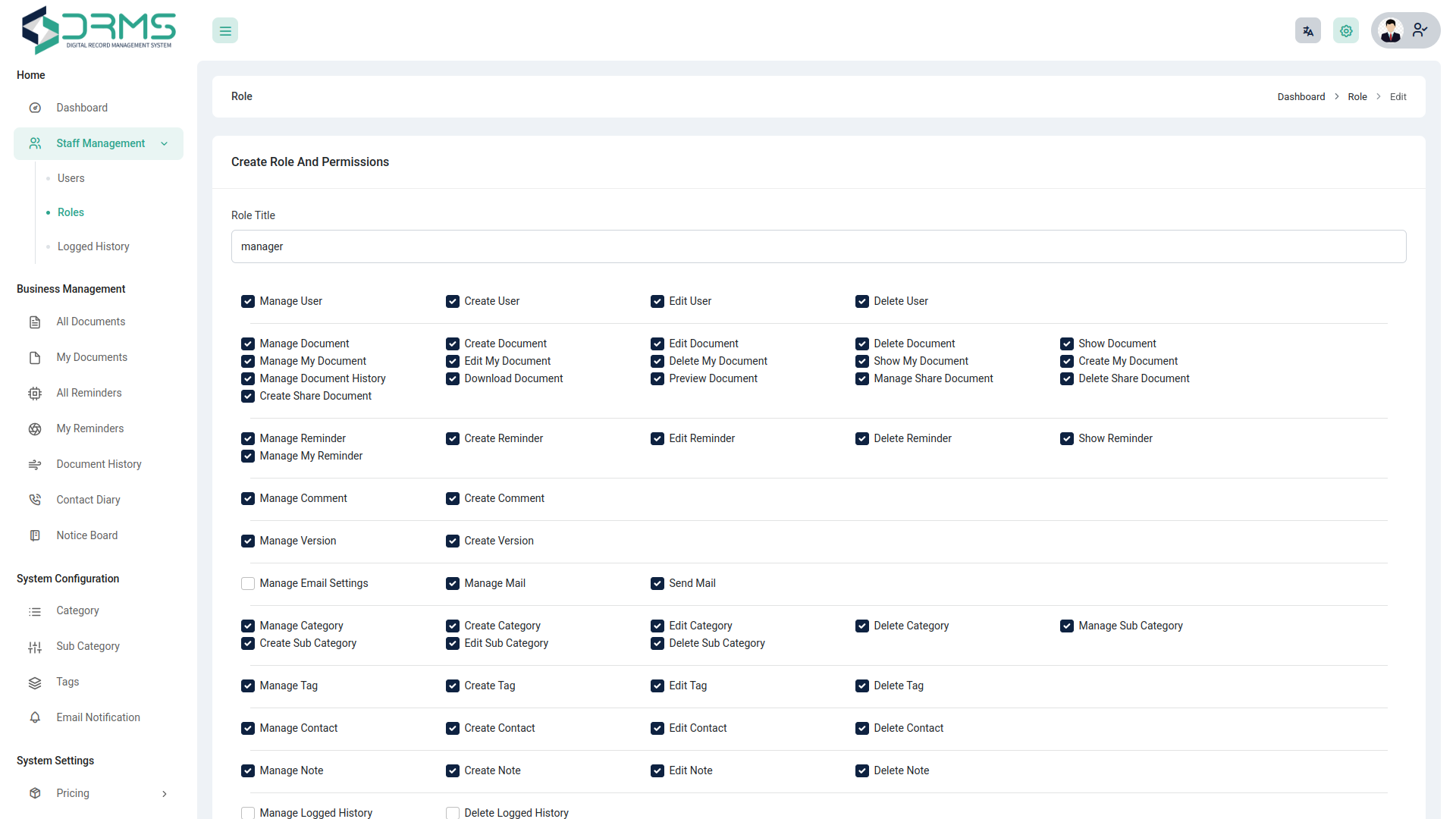Click the Dashboard breadcrumb link
This screenshot has height=819, width=1456.
point(1301,97)
